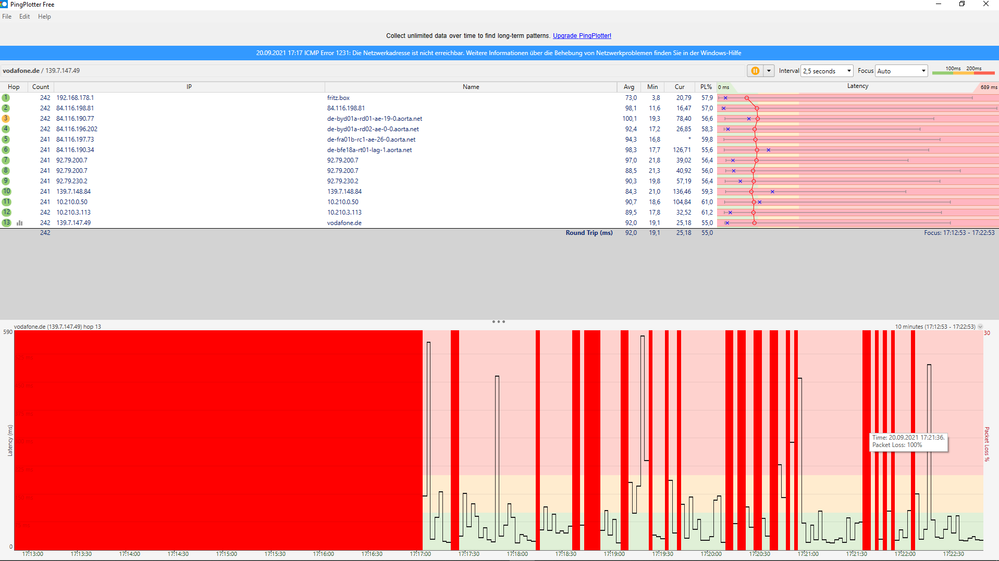Click hop 6 current latency value 126,71

[682, 150]
